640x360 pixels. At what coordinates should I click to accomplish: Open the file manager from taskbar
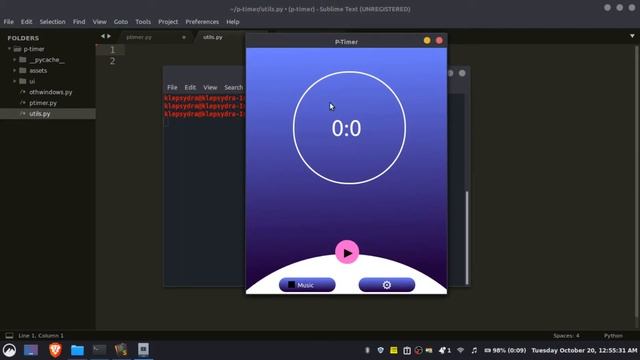(x=77, y=350)
